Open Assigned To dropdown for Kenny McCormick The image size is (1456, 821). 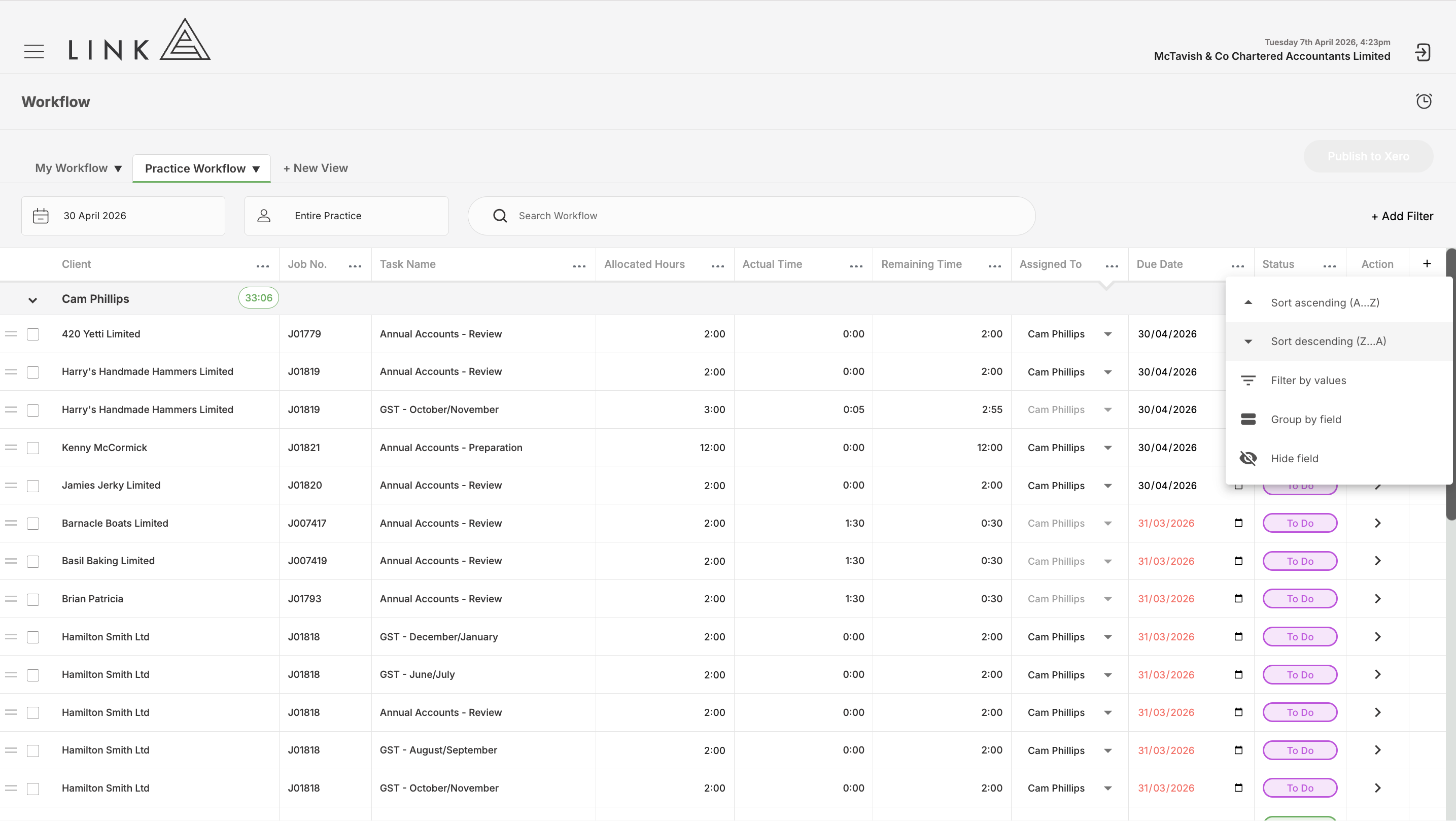click(x=1108, y=448)
